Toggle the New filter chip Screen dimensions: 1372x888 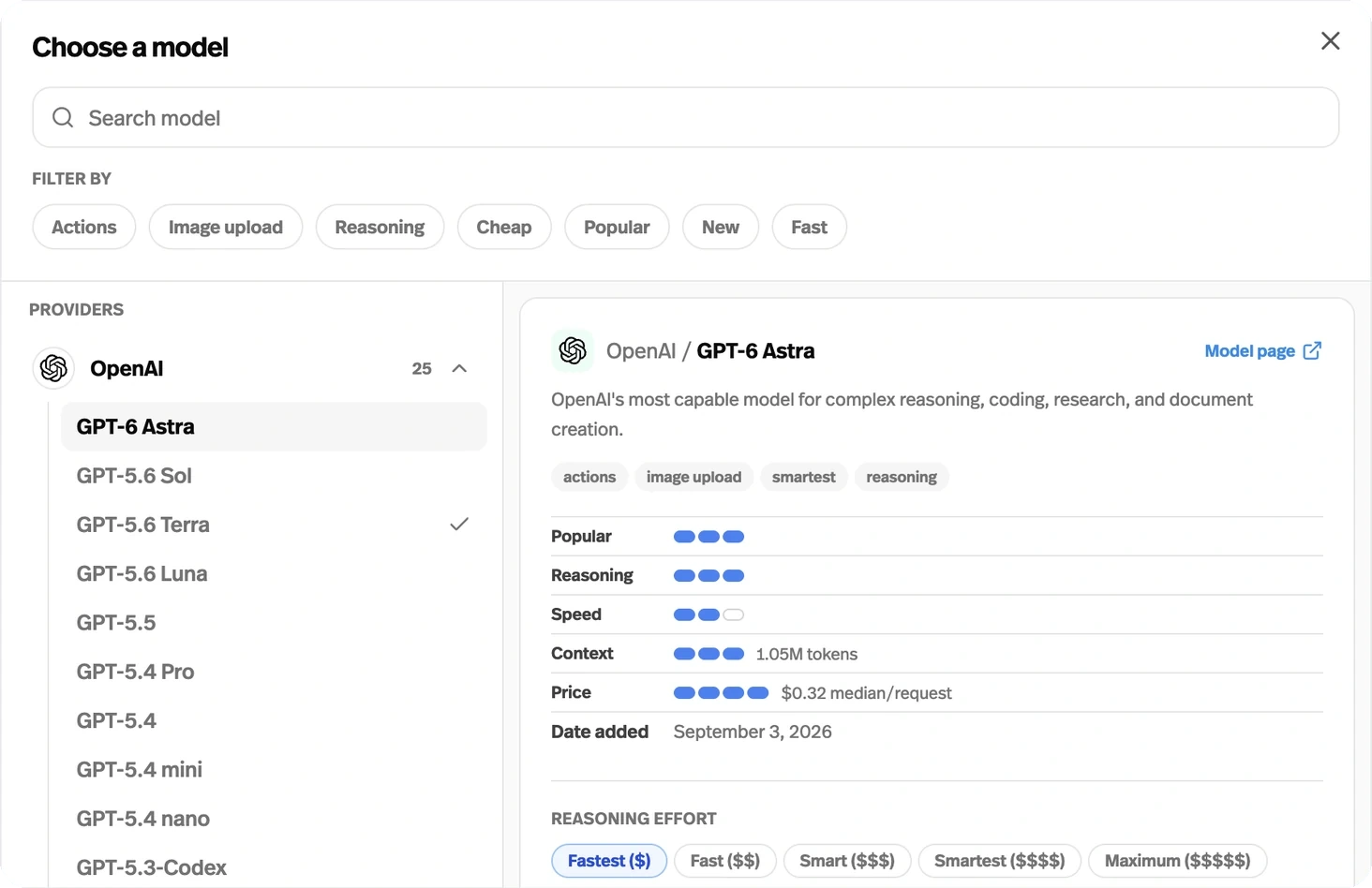721,227
